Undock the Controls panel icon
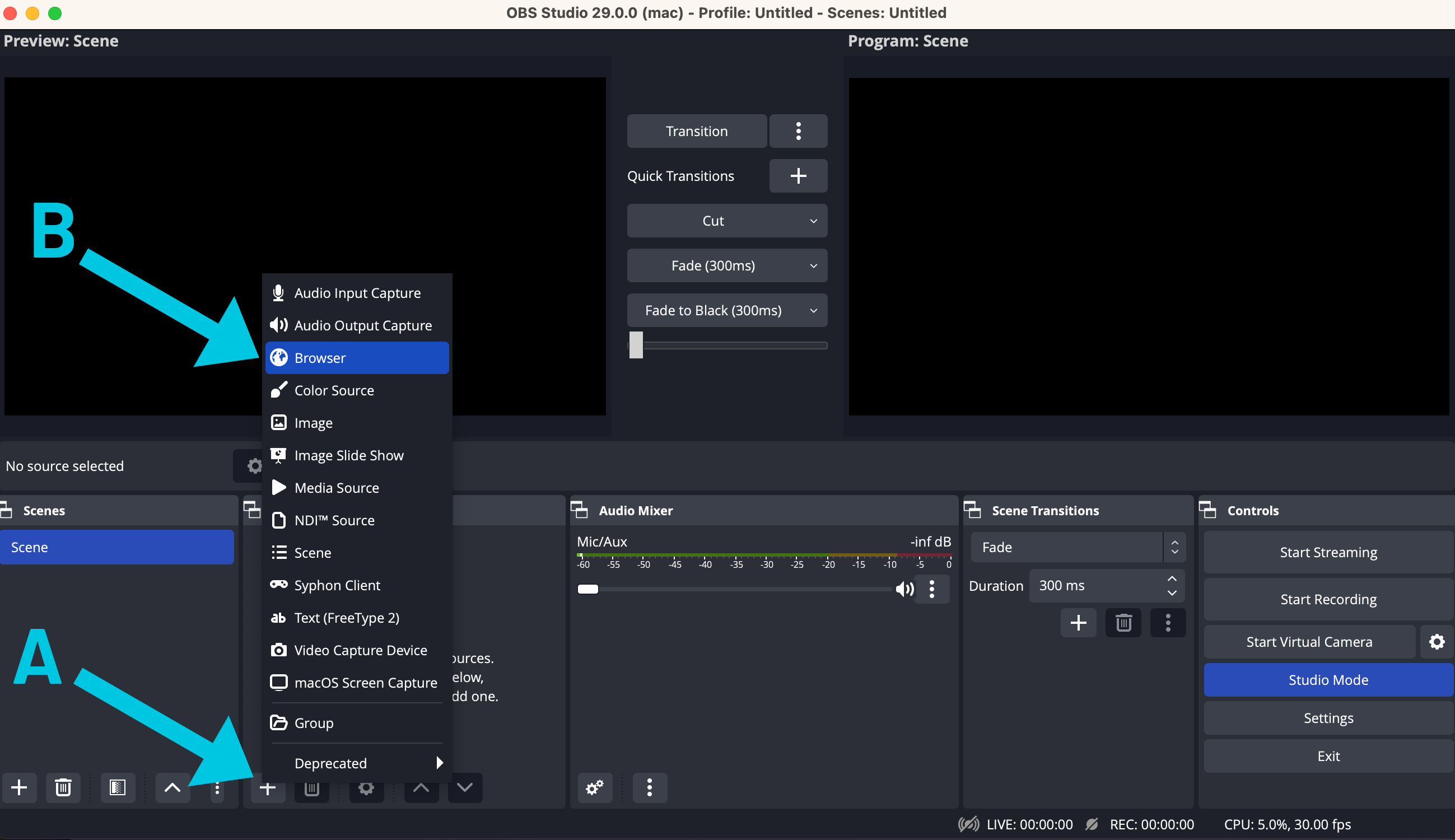 pyautogui.click(x=1207, y=510)
